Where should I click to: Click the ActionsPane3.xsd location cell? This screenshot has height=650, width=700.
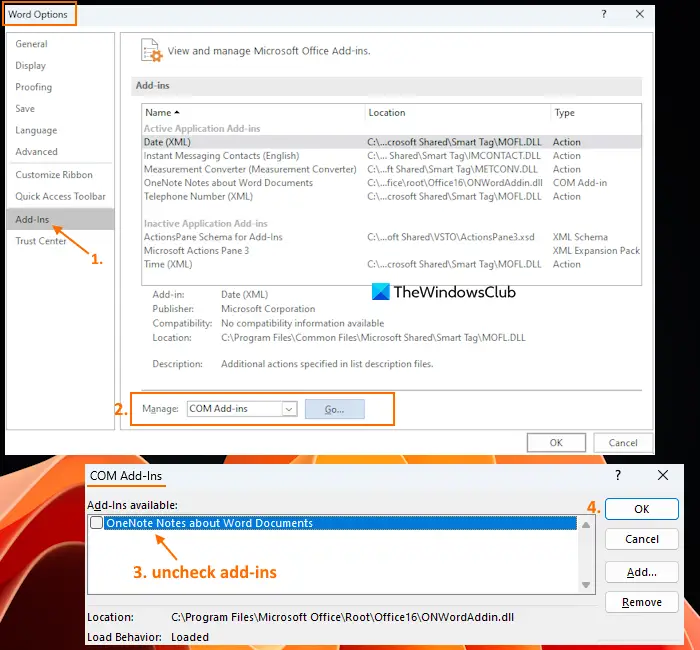(x=451, y=237)
